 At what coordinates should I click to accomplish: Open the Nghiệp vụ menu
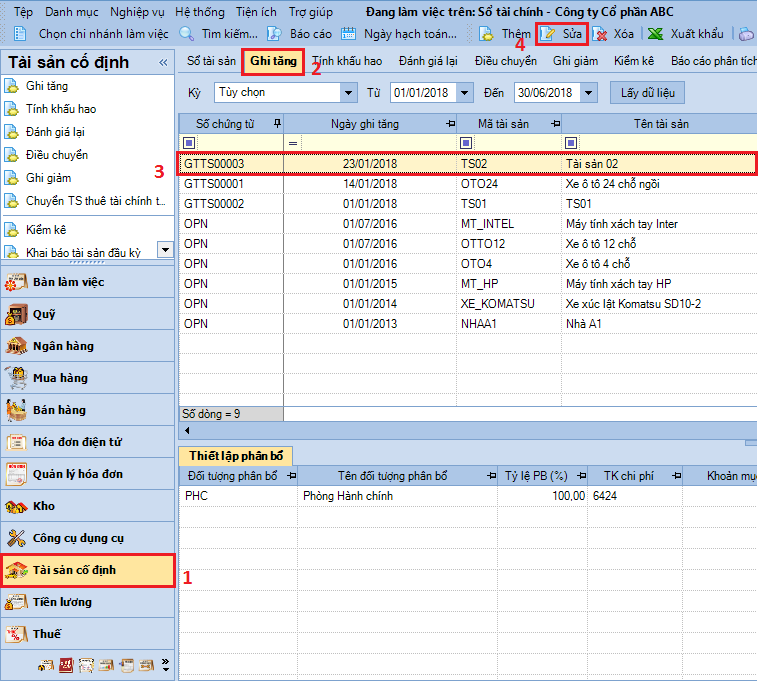pos(137,12)
